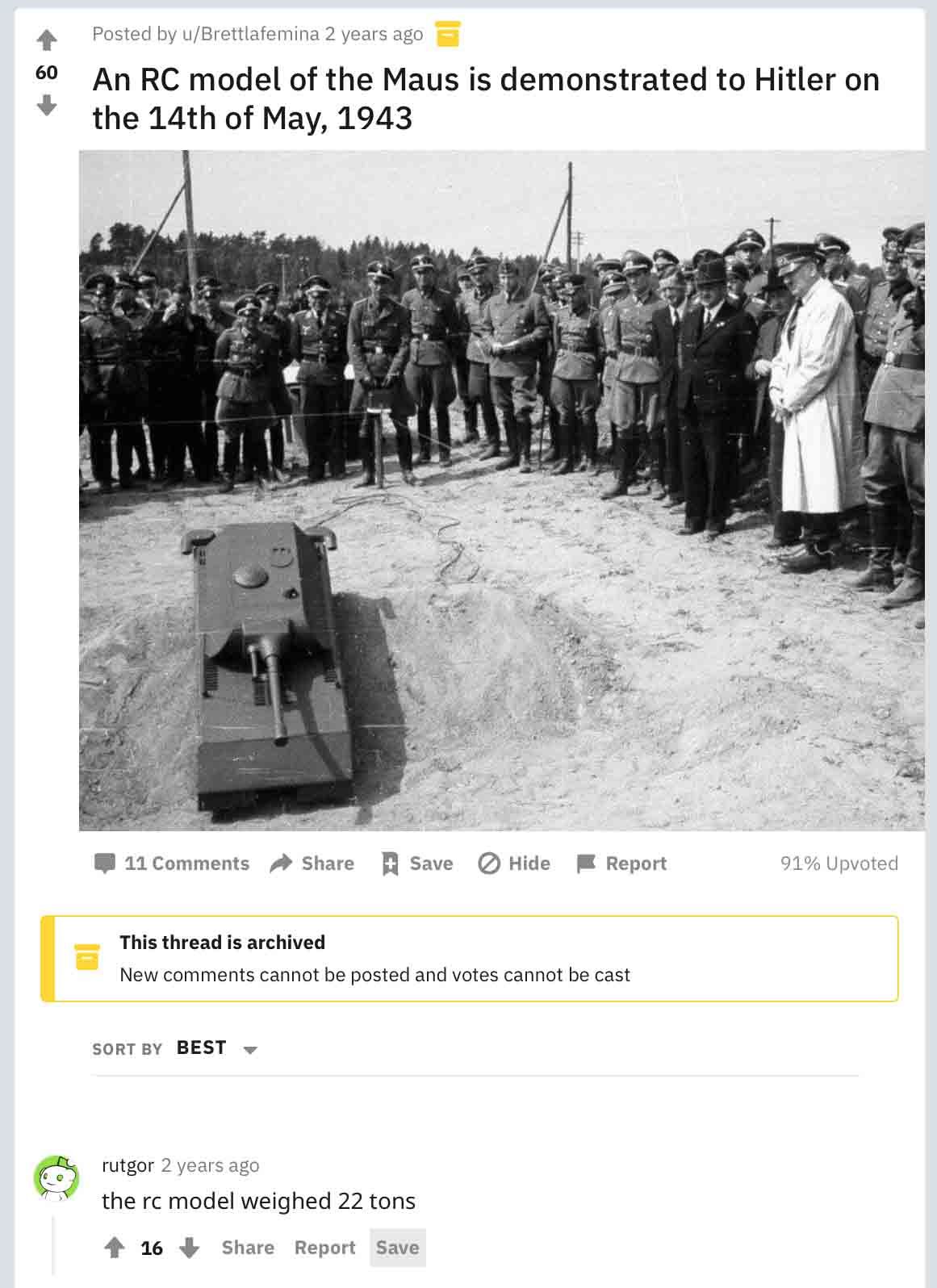Screen dimensions: 937x1288
Task: Downvote rutgor's comment
Action: click(x=189, y=1248)
